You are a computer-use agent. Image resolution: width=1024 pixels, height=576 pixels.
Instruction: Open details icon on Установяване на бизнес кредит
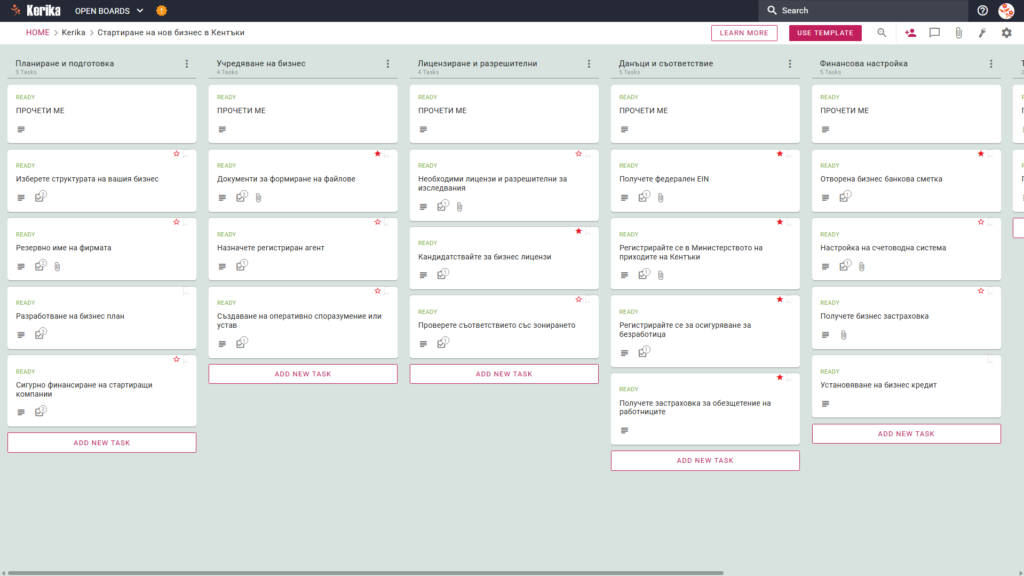(x=825, y=404)
